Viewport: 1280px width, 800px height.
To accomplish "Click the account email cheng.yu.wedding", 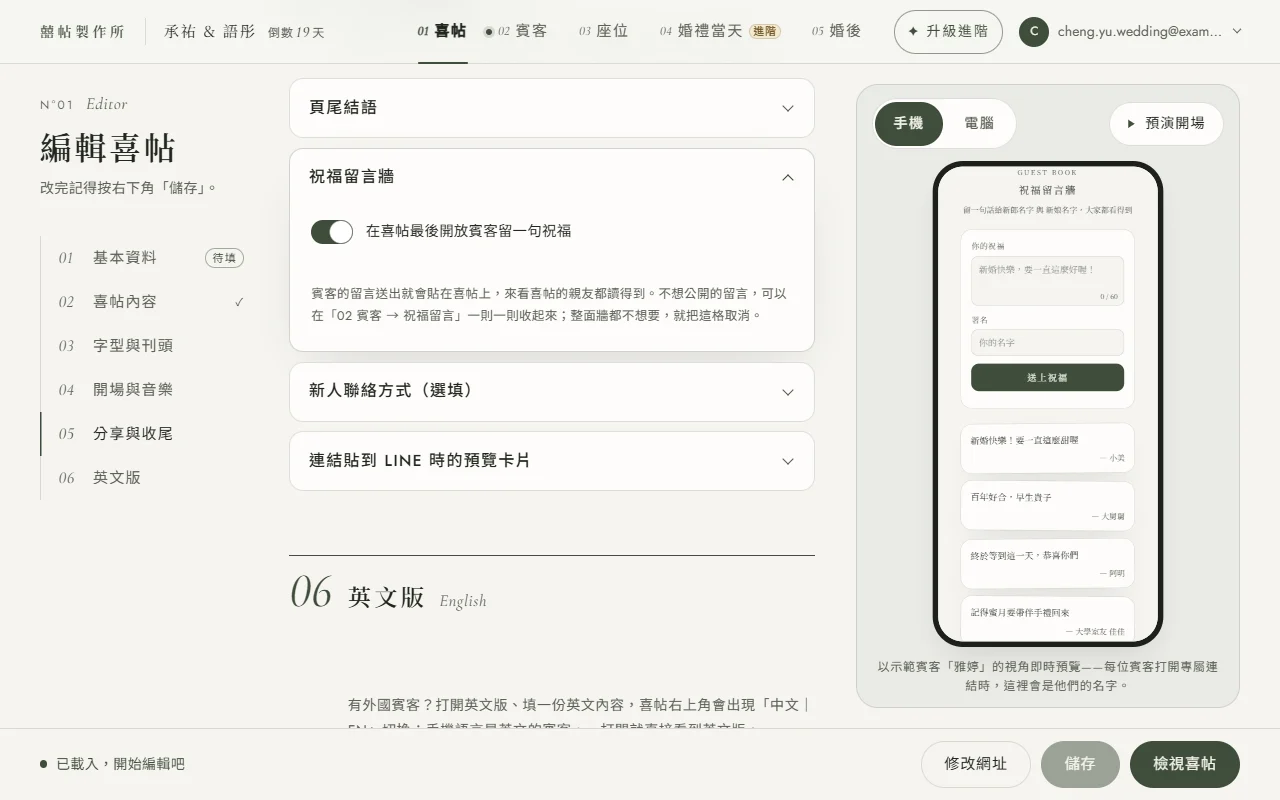I will [x=1139, y=31].
